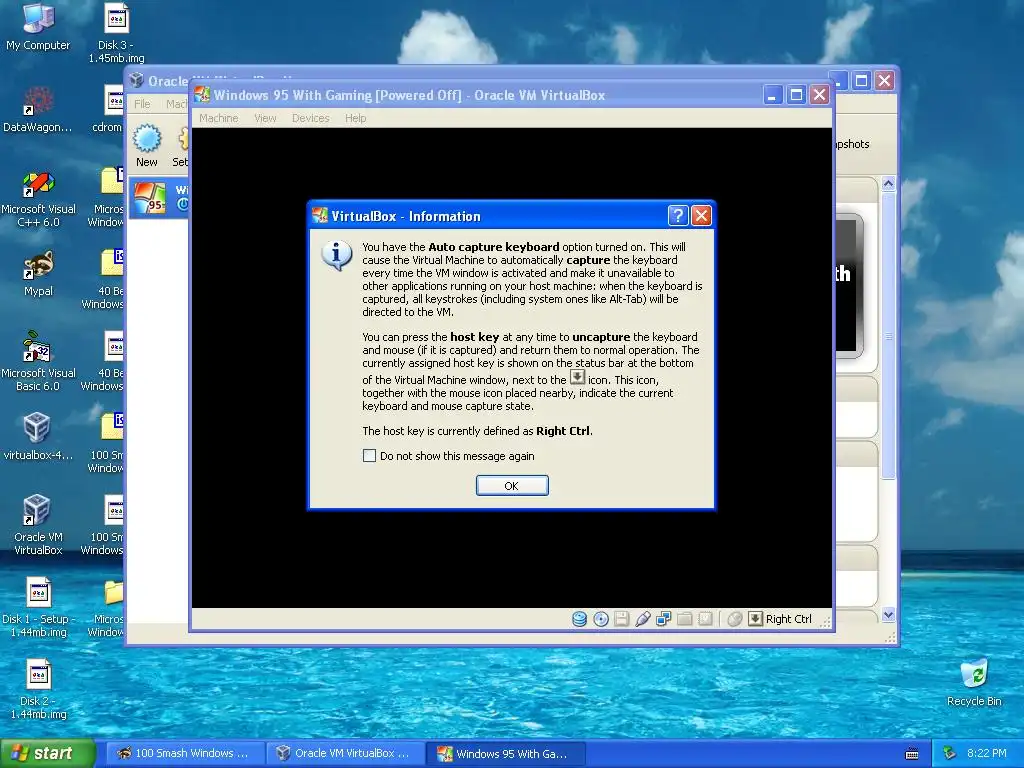Select Disk 3 - 1.45mb.img desktop file
This screenshot has width=1024, height=768.
click(116, 33)
